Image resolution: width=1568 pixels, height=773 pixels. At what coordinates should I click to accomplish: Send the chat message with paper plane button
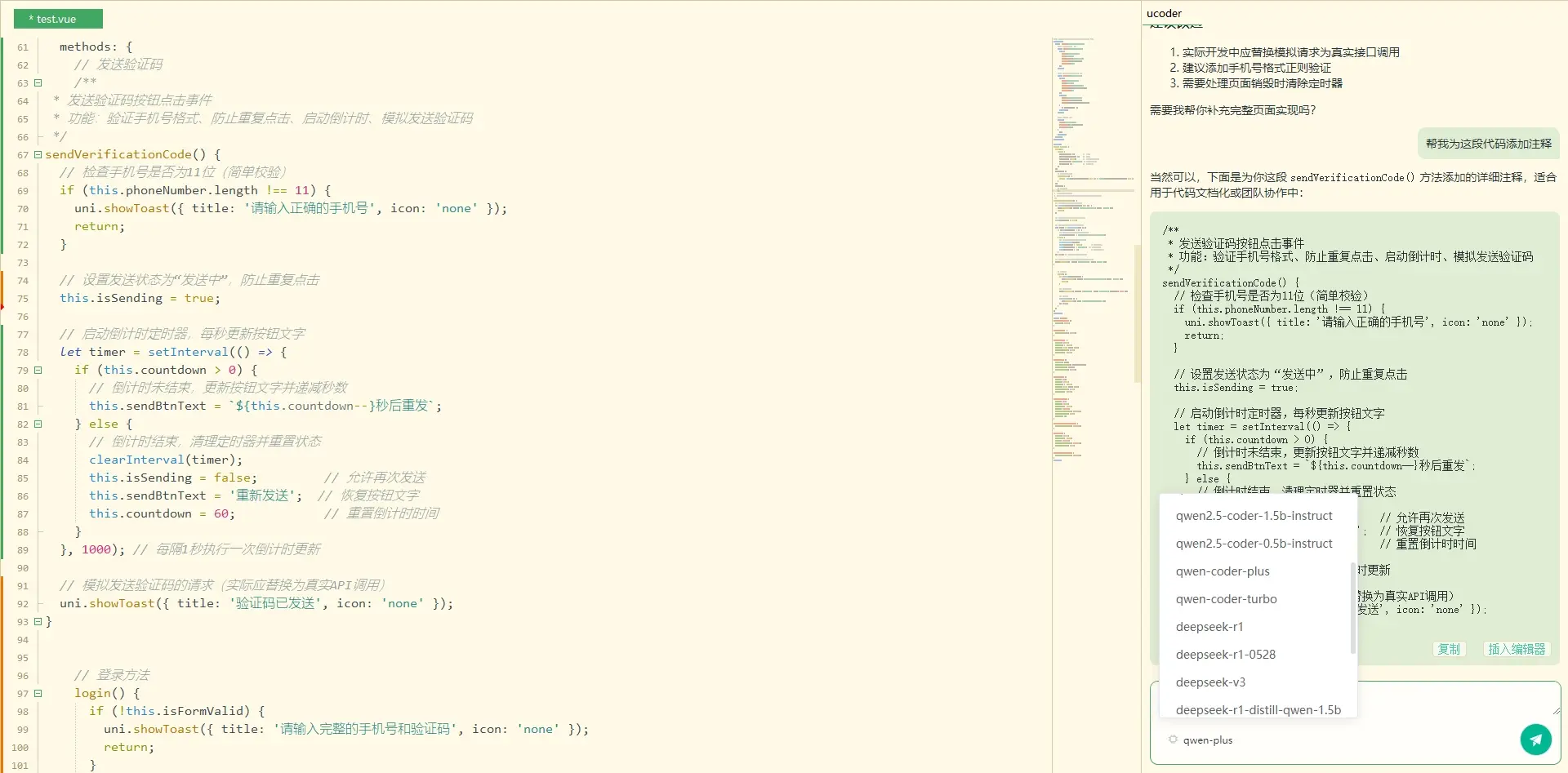[x=1535, y=740]
